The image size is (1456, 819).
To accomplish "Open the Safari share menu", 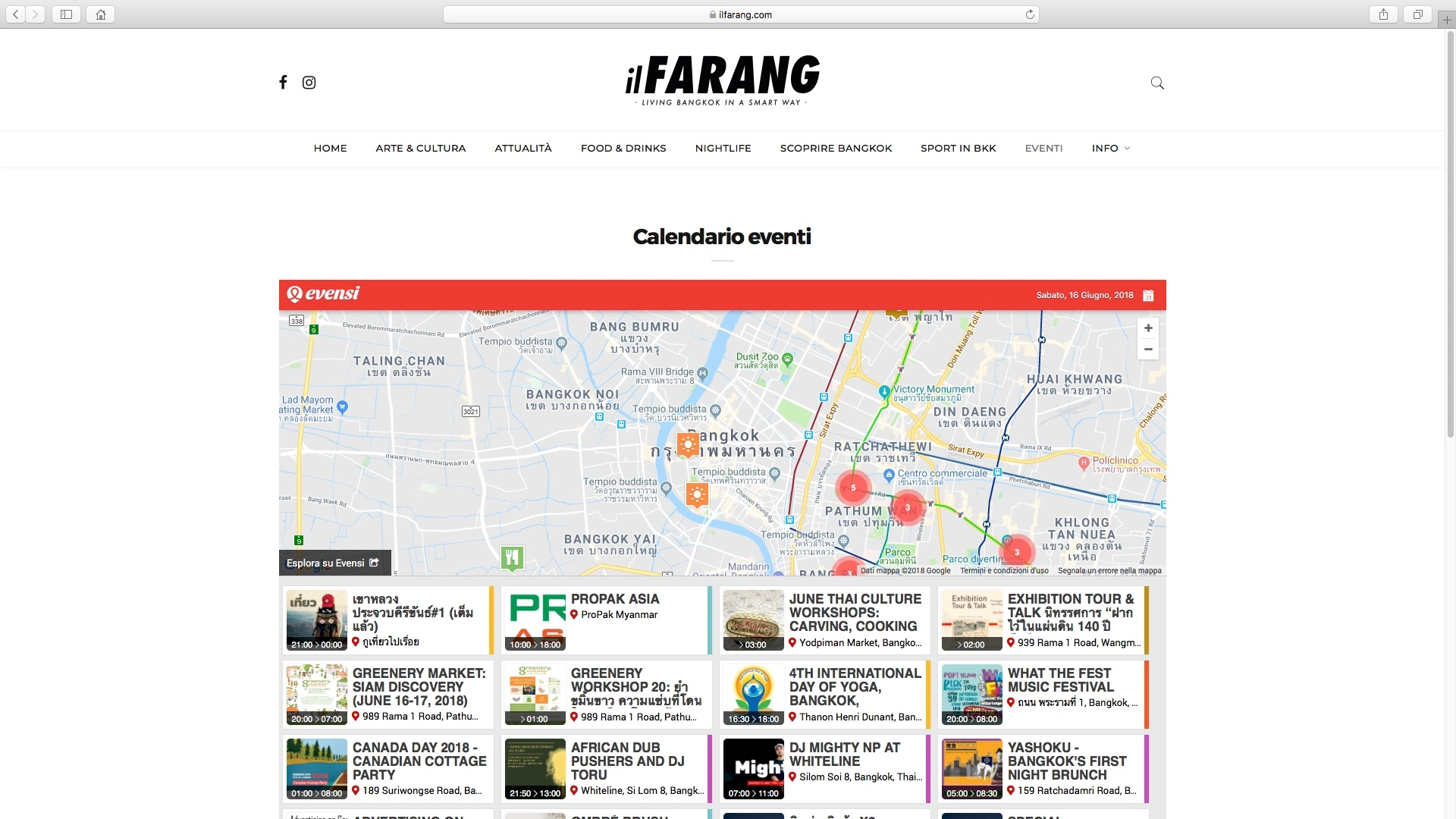I will pos(1384,14).
